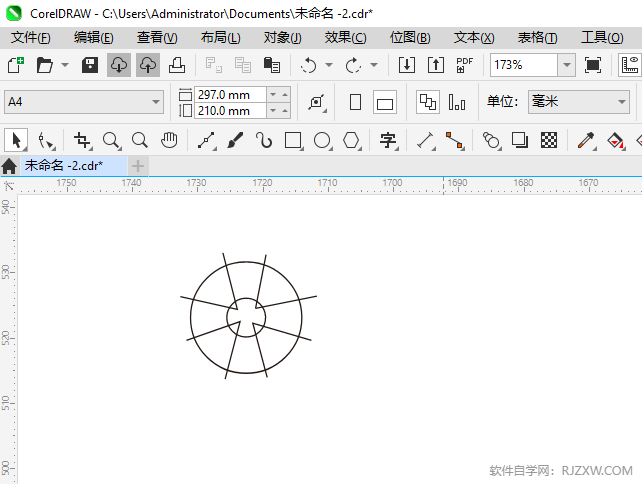Screen dimensions: 642x484
Task: Open the 表格(T) menu
Action: 538,38
